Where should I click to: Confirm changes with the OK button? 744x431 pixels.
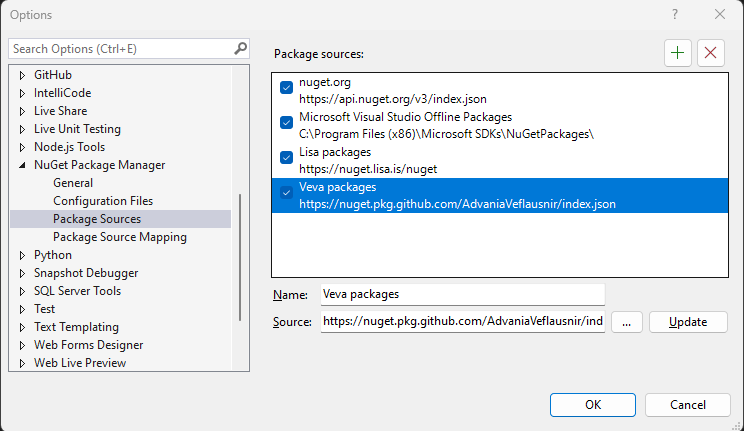coord(593,405)
